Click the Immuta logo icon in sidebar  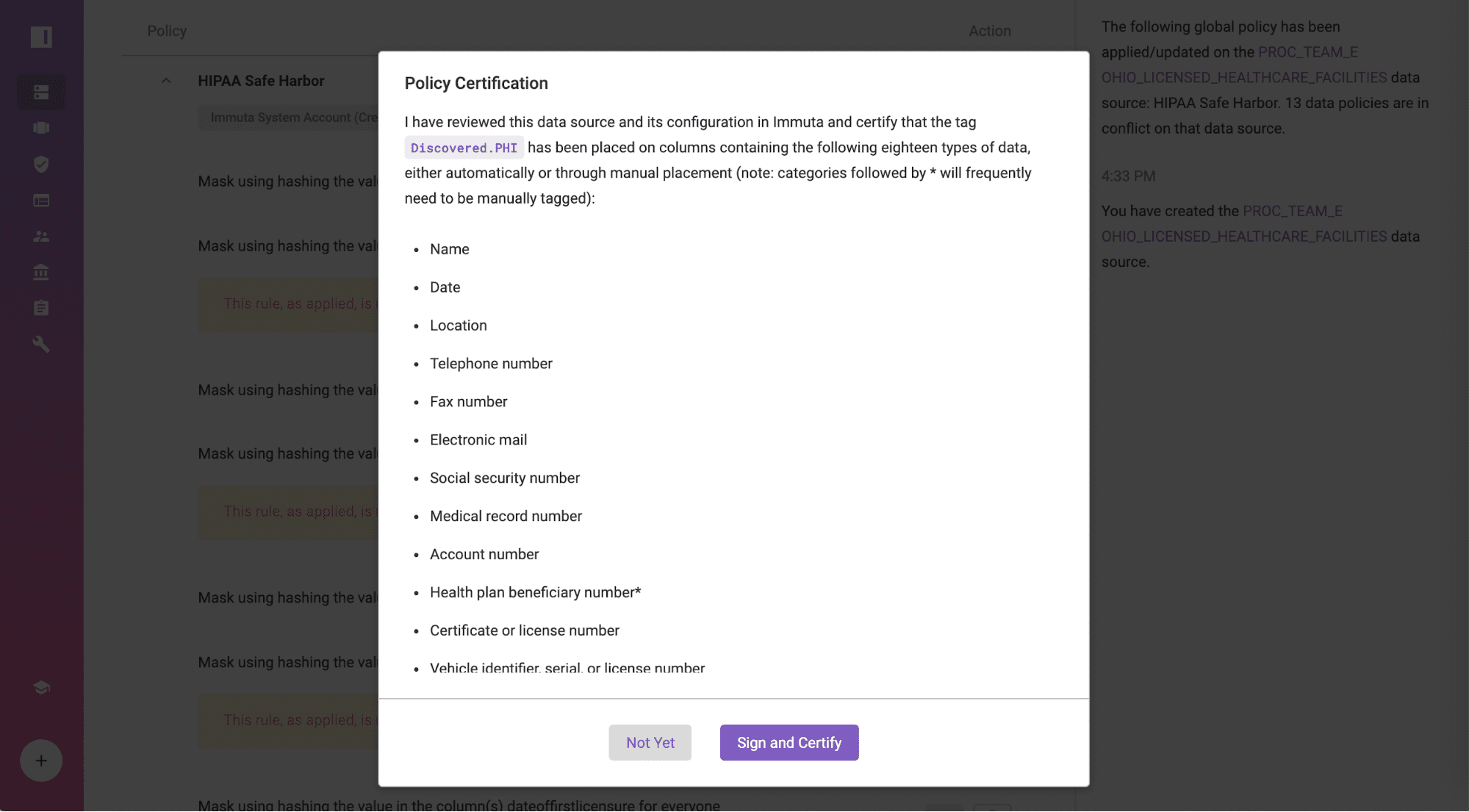(41, 37)
